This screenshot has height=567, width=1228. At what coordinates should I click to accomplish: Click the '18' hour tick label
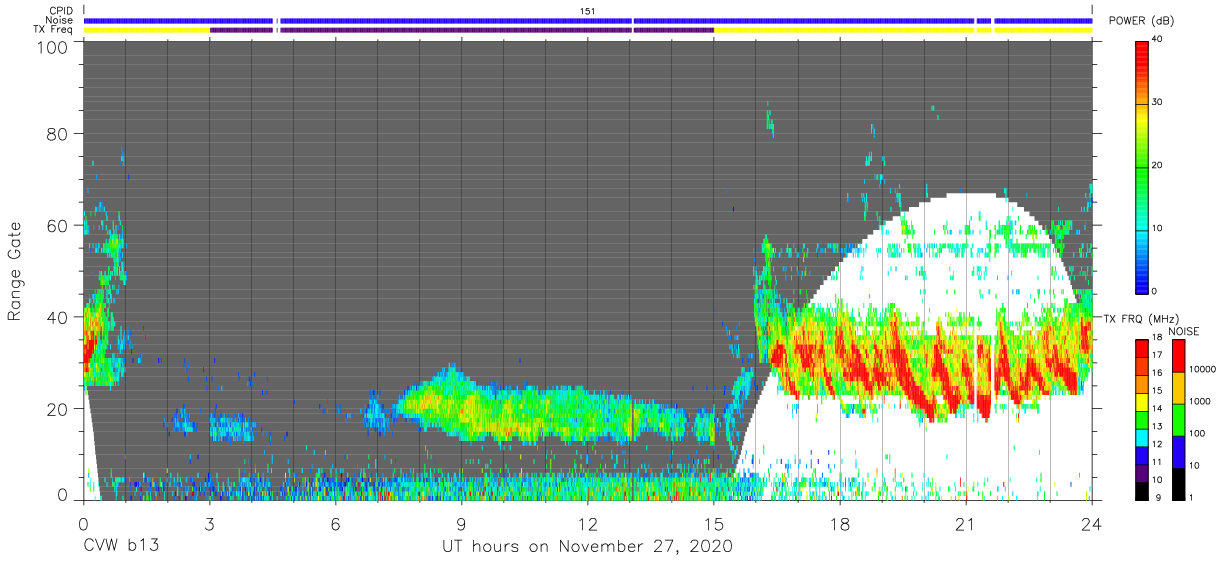(x=840, y=523)
